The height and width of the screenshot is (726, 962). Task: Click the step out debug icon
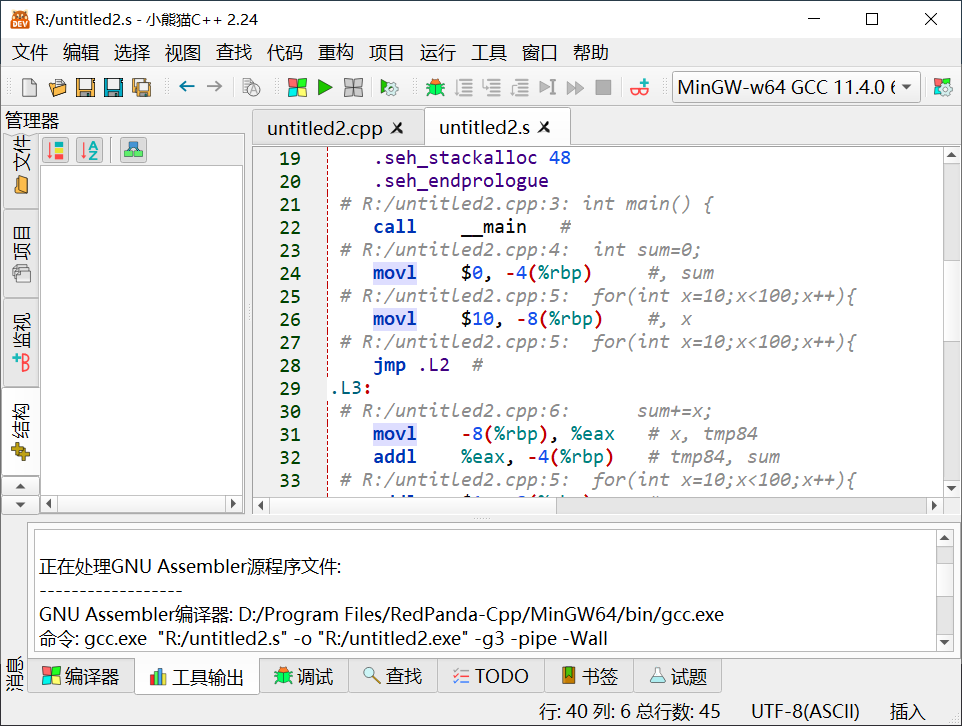tap(520, 88)
